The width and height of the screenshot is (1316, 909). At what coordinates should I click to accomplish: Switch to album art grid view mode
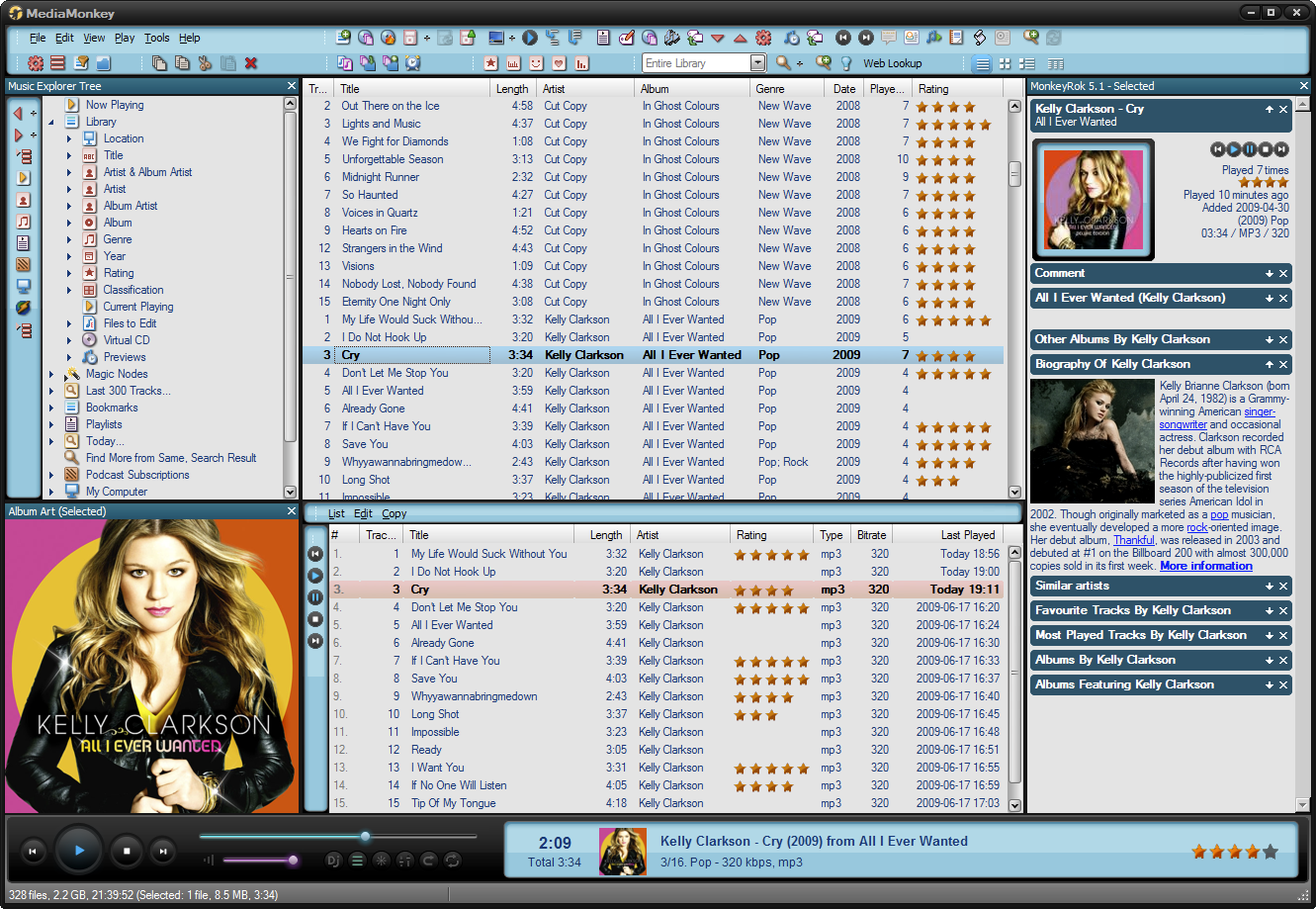pos(1005,63)
